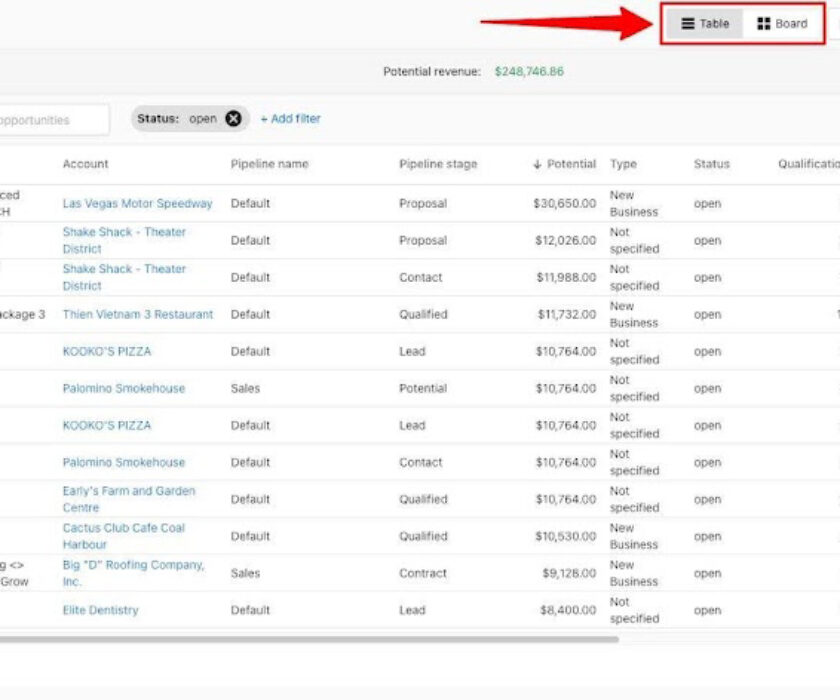Click the $11,732.00 potential cell
This screenshot has width=840, height=700.
click(567, 314)
